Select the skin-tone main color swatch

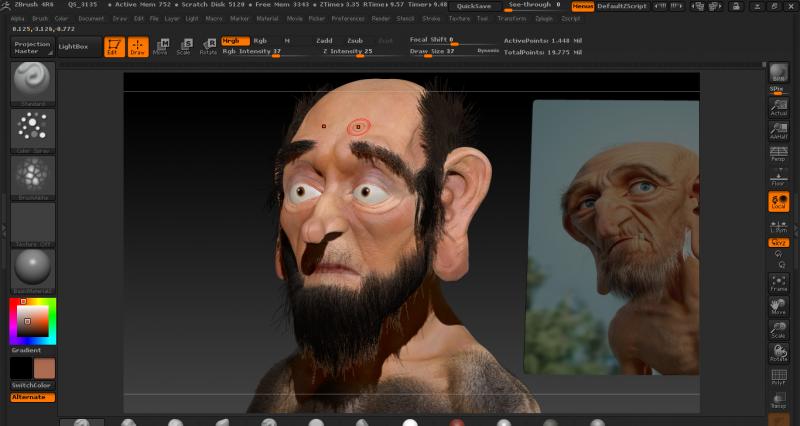(44, 368)
